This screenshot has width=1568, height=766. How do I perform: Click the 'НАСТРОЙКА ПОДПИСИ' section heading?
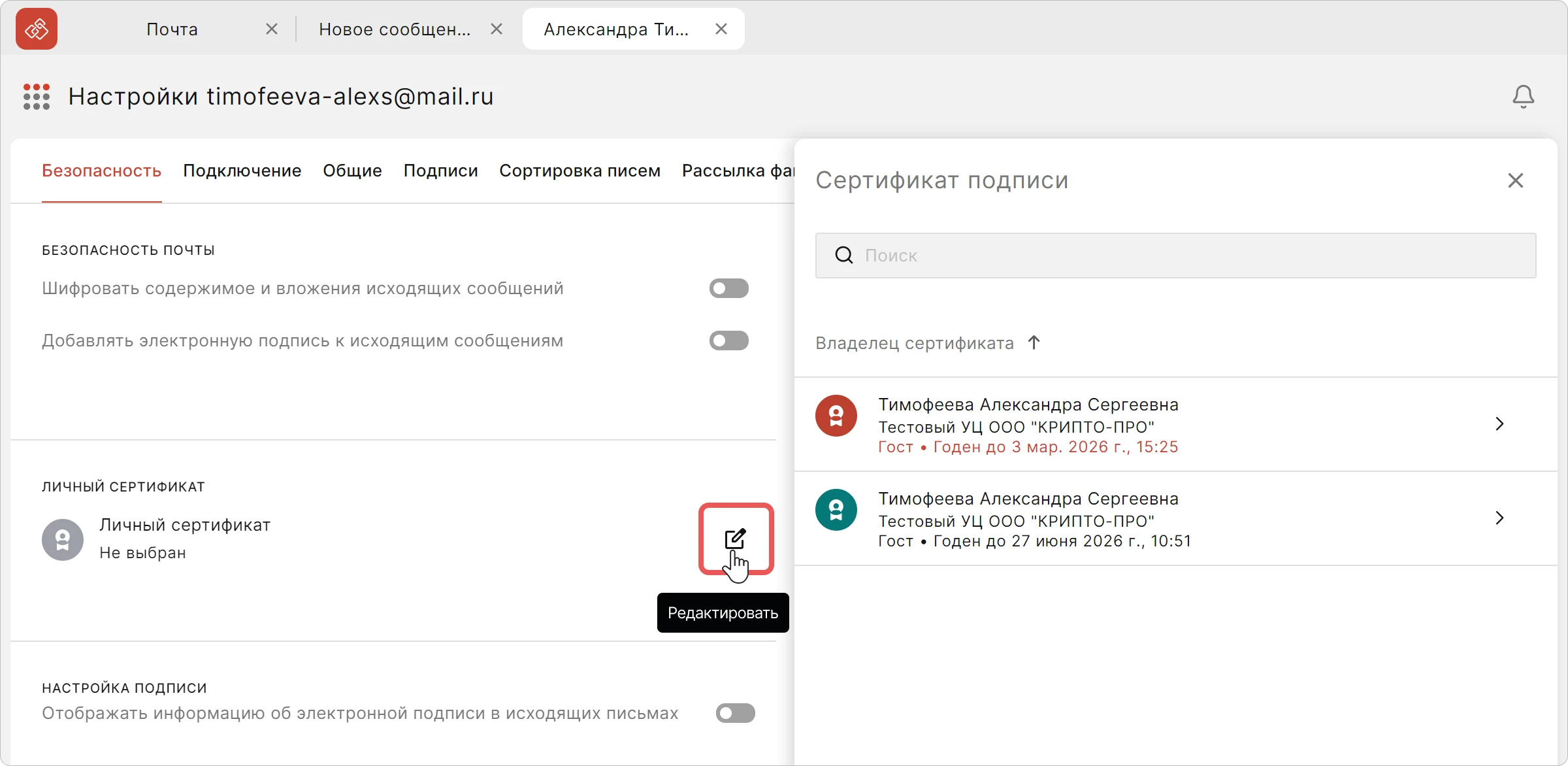tap(125, 688)
